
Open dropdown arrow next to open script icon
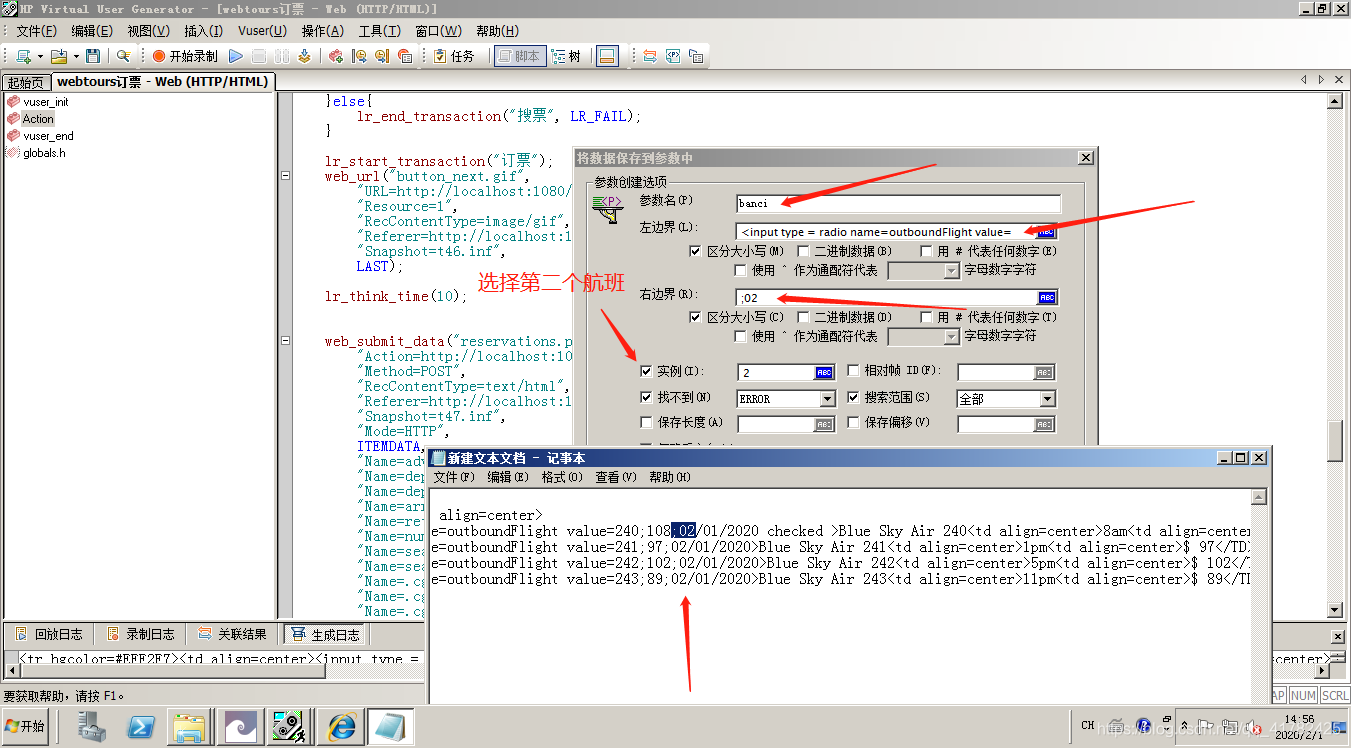point(75,56)
